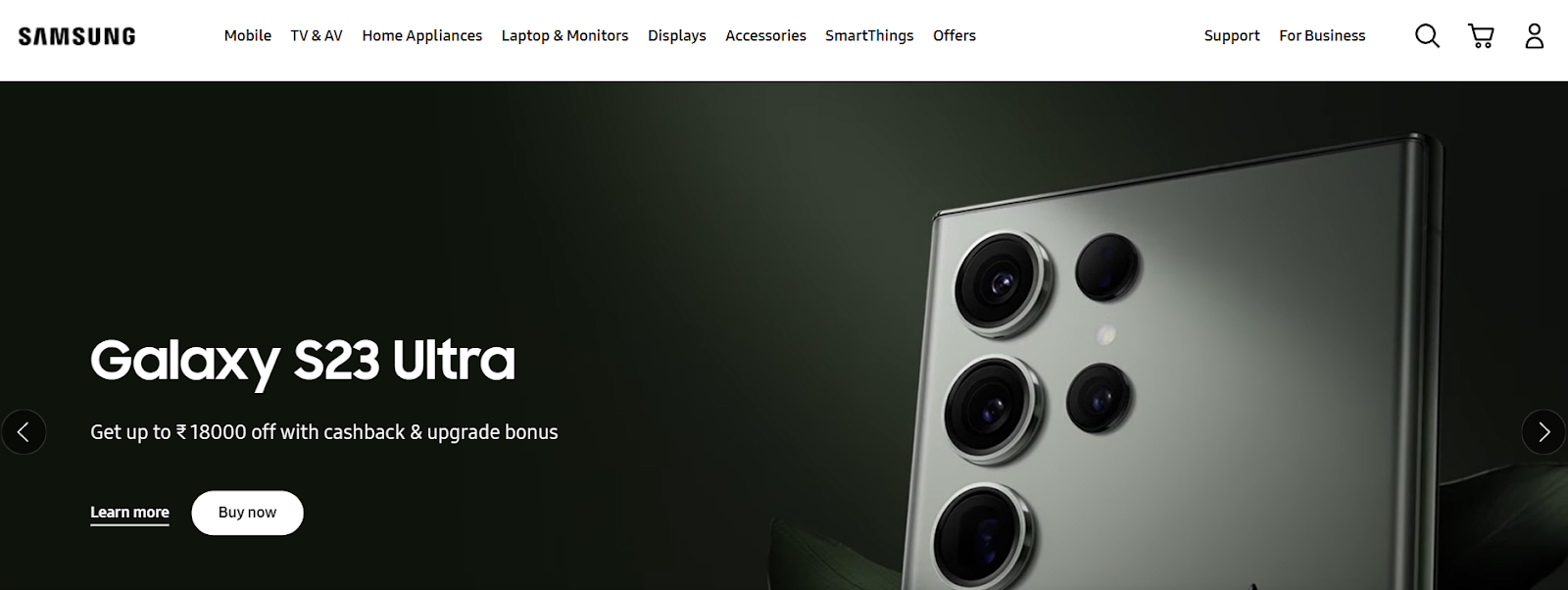Visit the For Business section
Image resolution: width=1568 pixels, height=590 pixels.
pos(1322,35)
